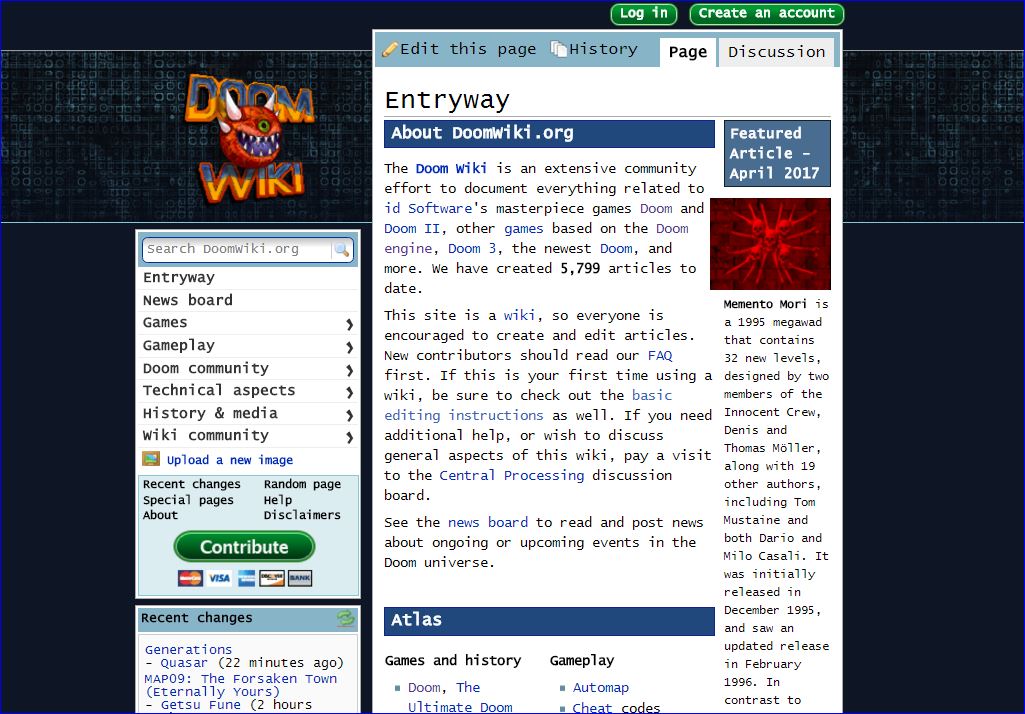The width and height of the screenshot is (1025, 714).
Task: Follow the FAQ link
Action: click(x=660, y=355)
